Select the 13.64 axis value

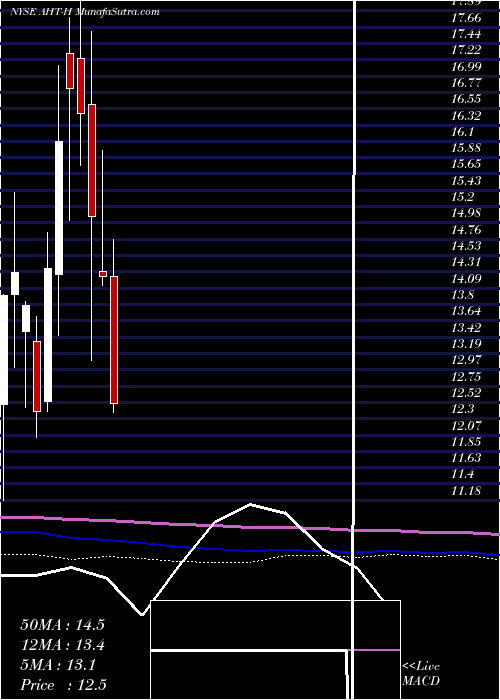point(467,311)
